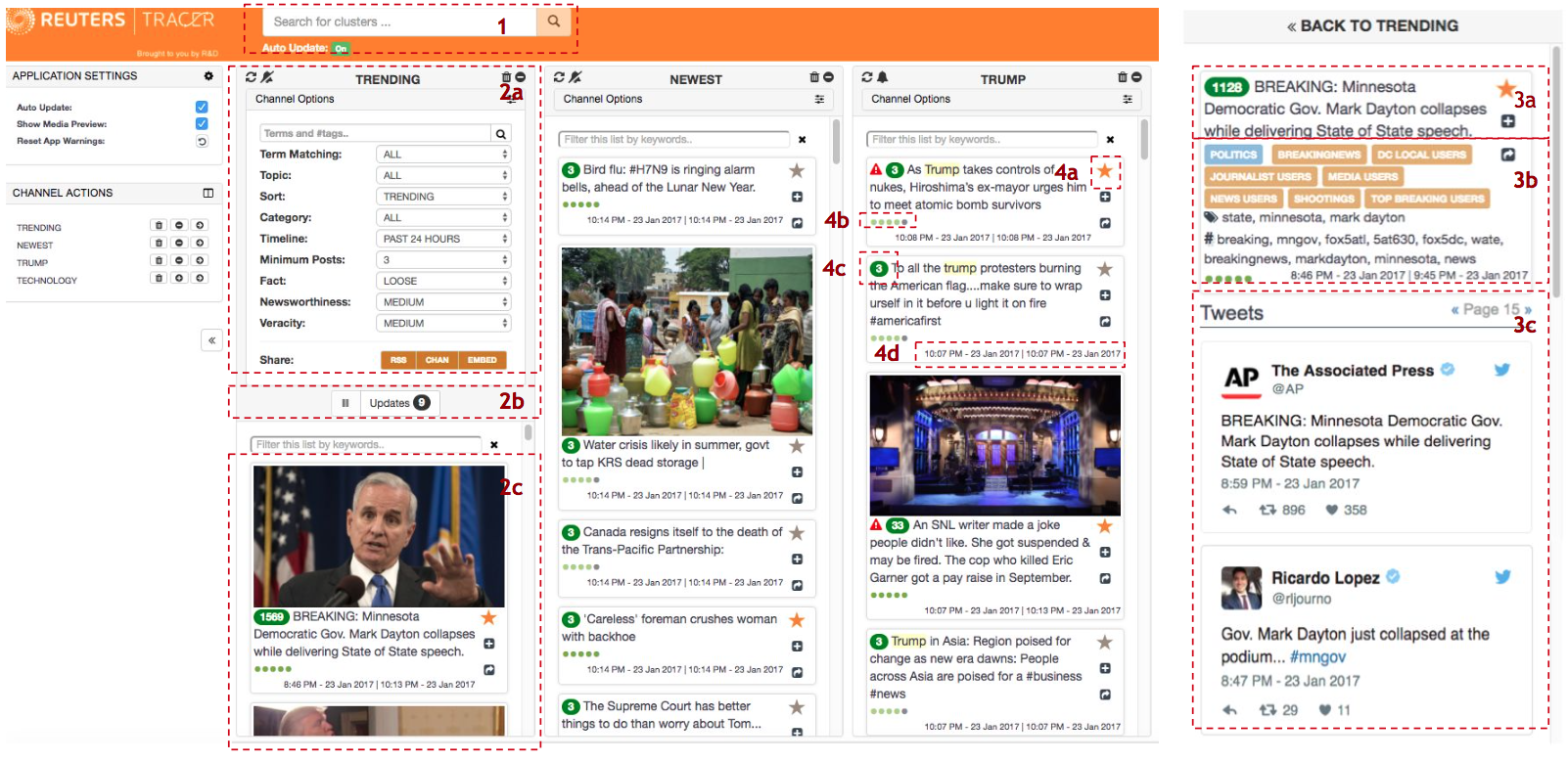Click the RSS share button
The image size is (1568, 762).
pyautogui.click(x=398, y=360)
